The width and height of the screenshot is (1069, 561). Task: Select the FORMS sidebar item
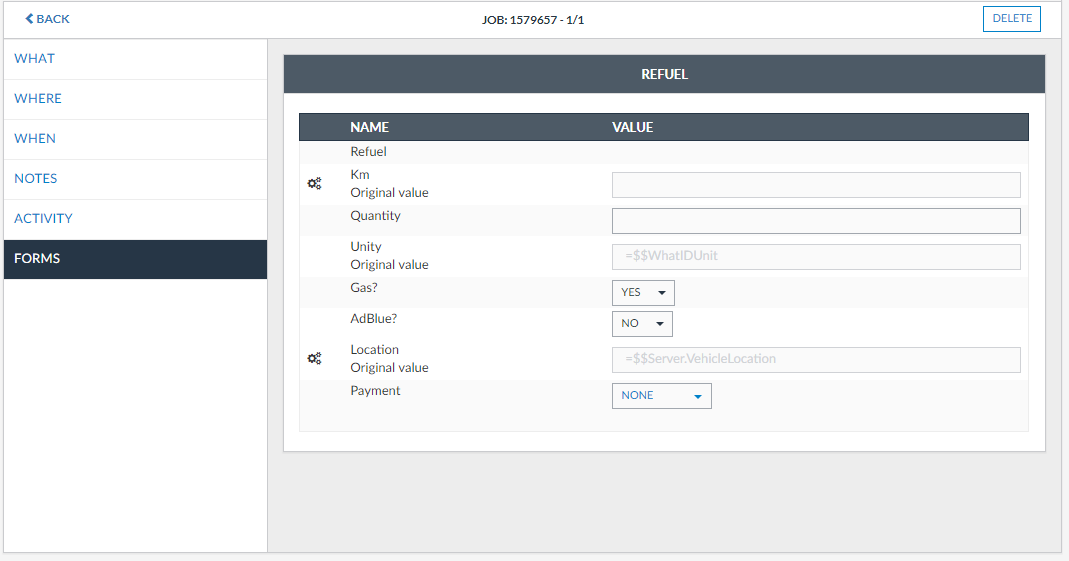click(x=37, y=259)
